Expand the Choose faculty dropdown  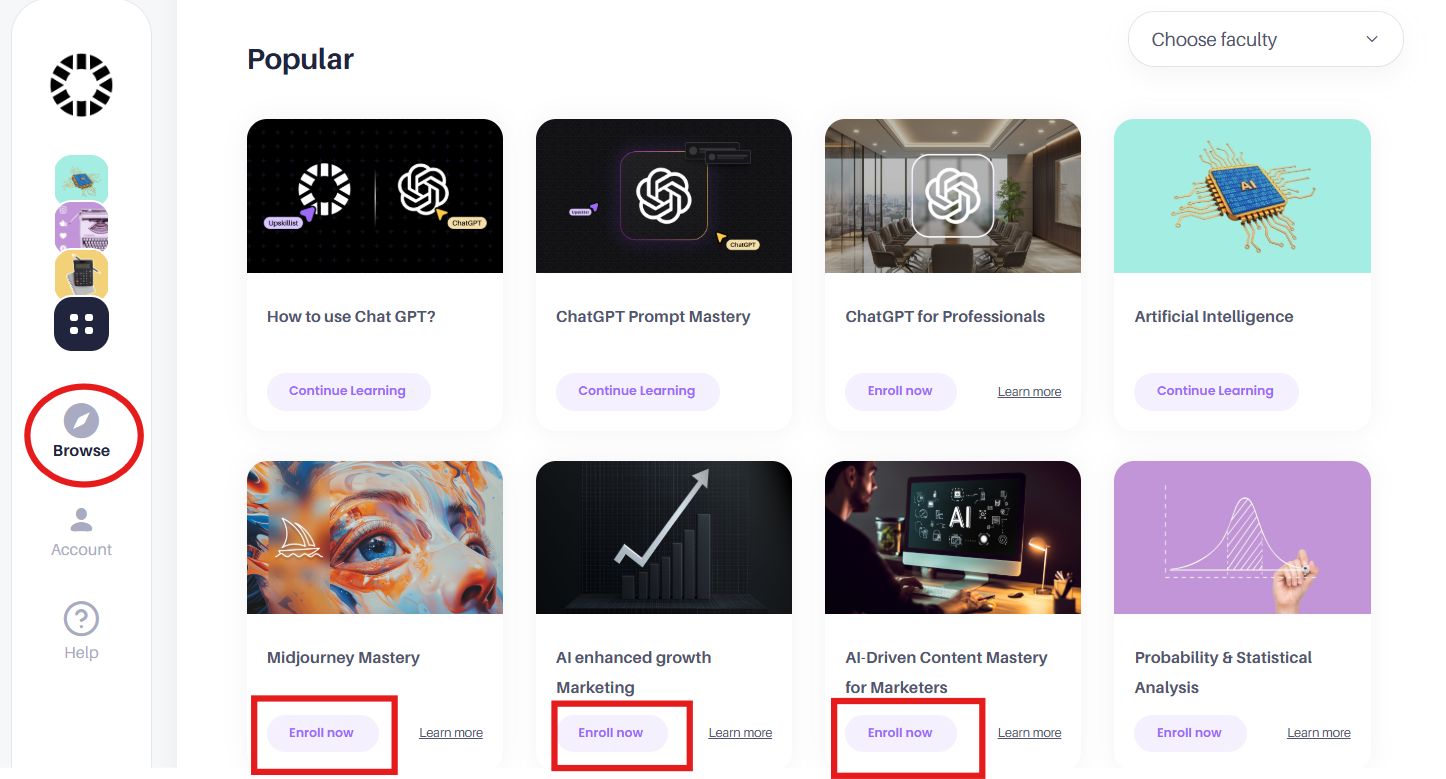coord(1265,40)
